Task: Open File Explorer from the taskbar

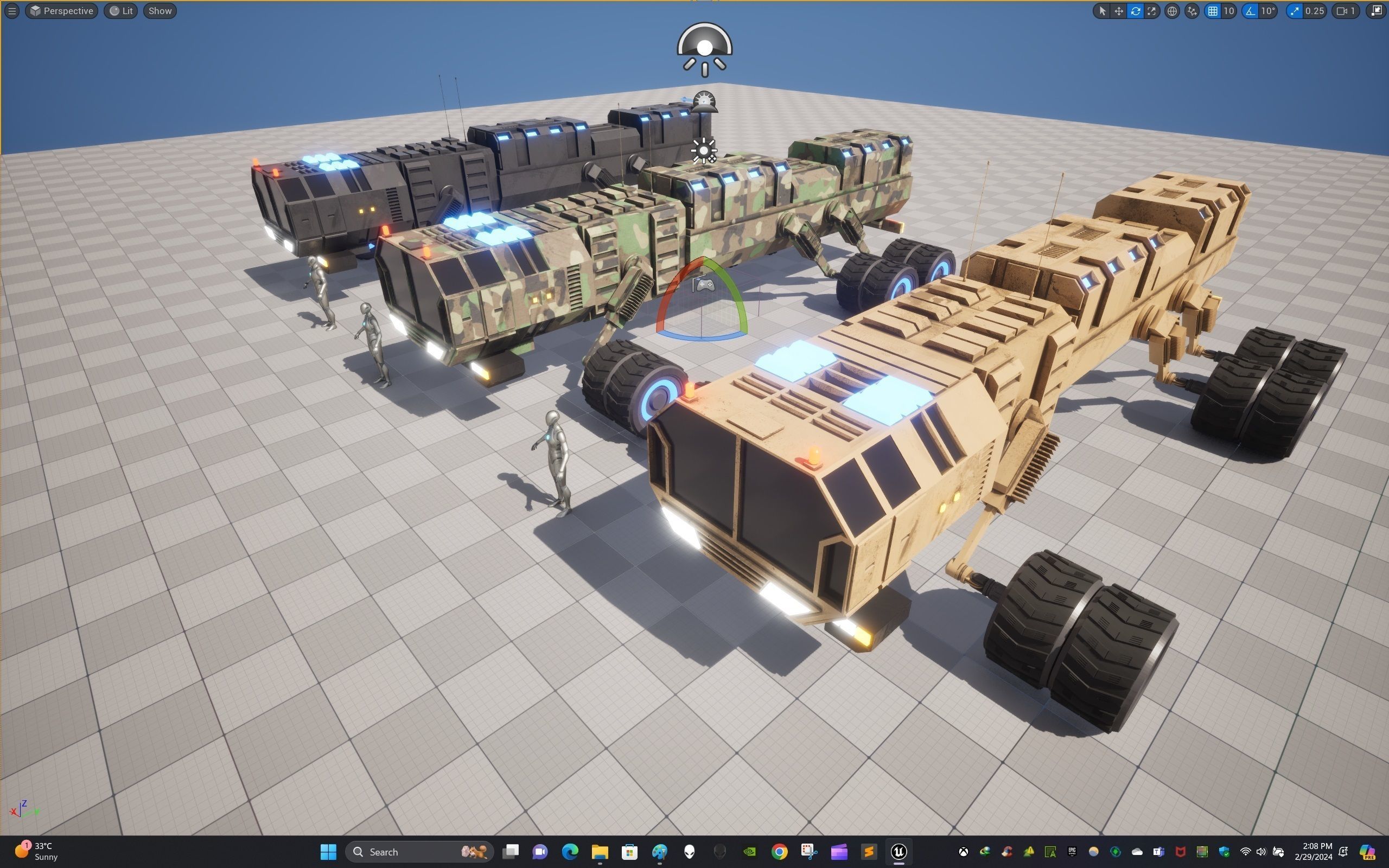Action: [x=600, y=851]
